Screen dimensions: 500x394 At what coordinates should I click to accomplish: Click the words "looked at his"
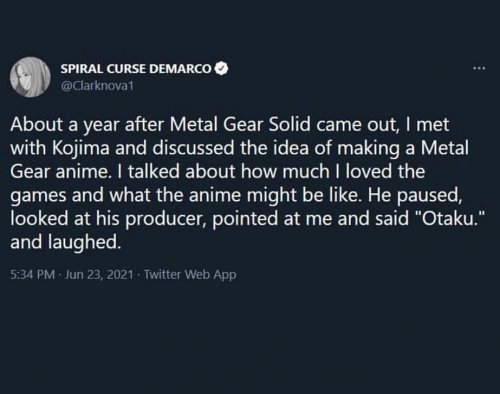click(65, 219)
